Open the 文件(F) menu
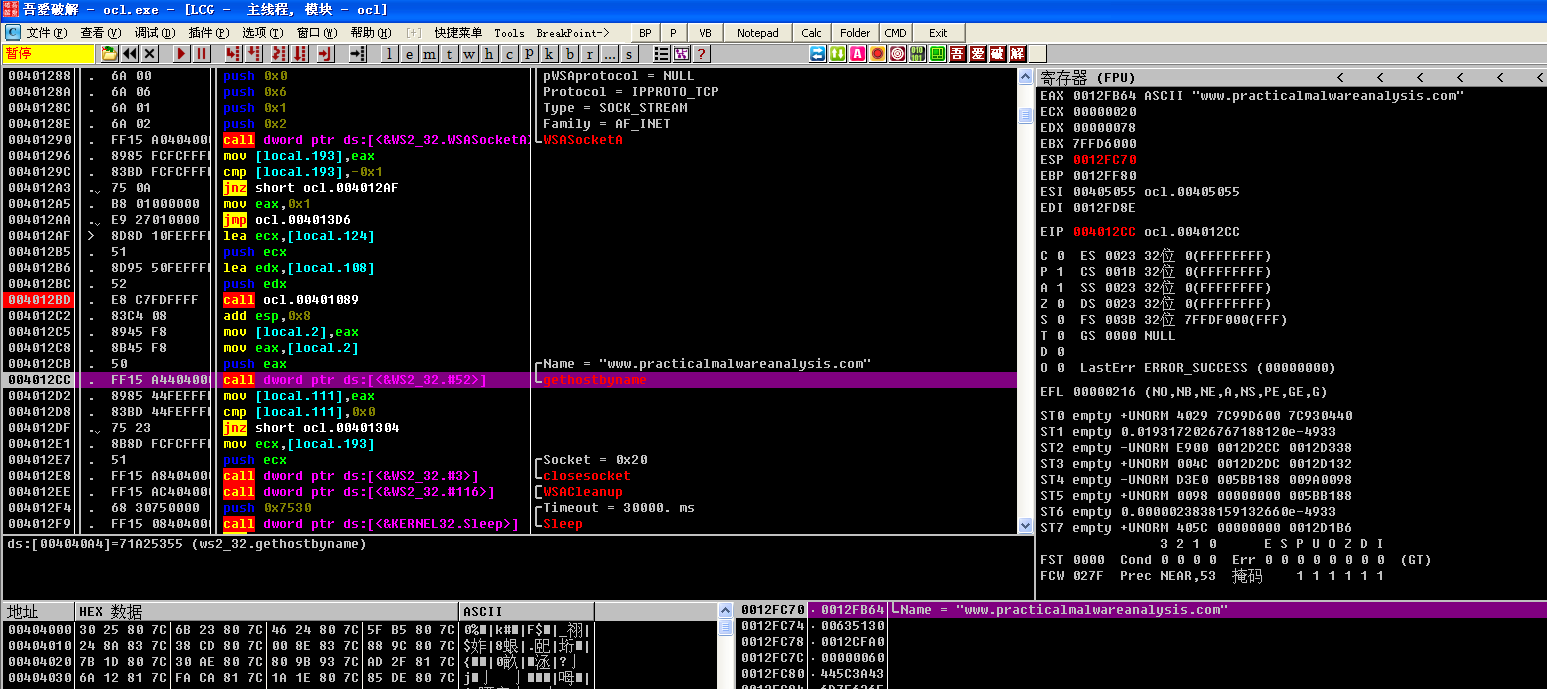Screen dimensions: 1547x689 (x=47, y=33)
